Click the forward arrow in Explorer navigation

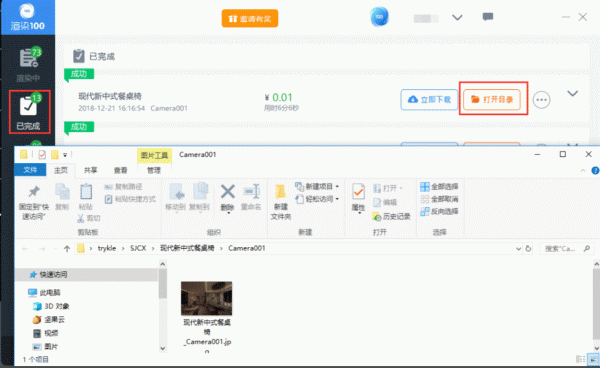42,249
